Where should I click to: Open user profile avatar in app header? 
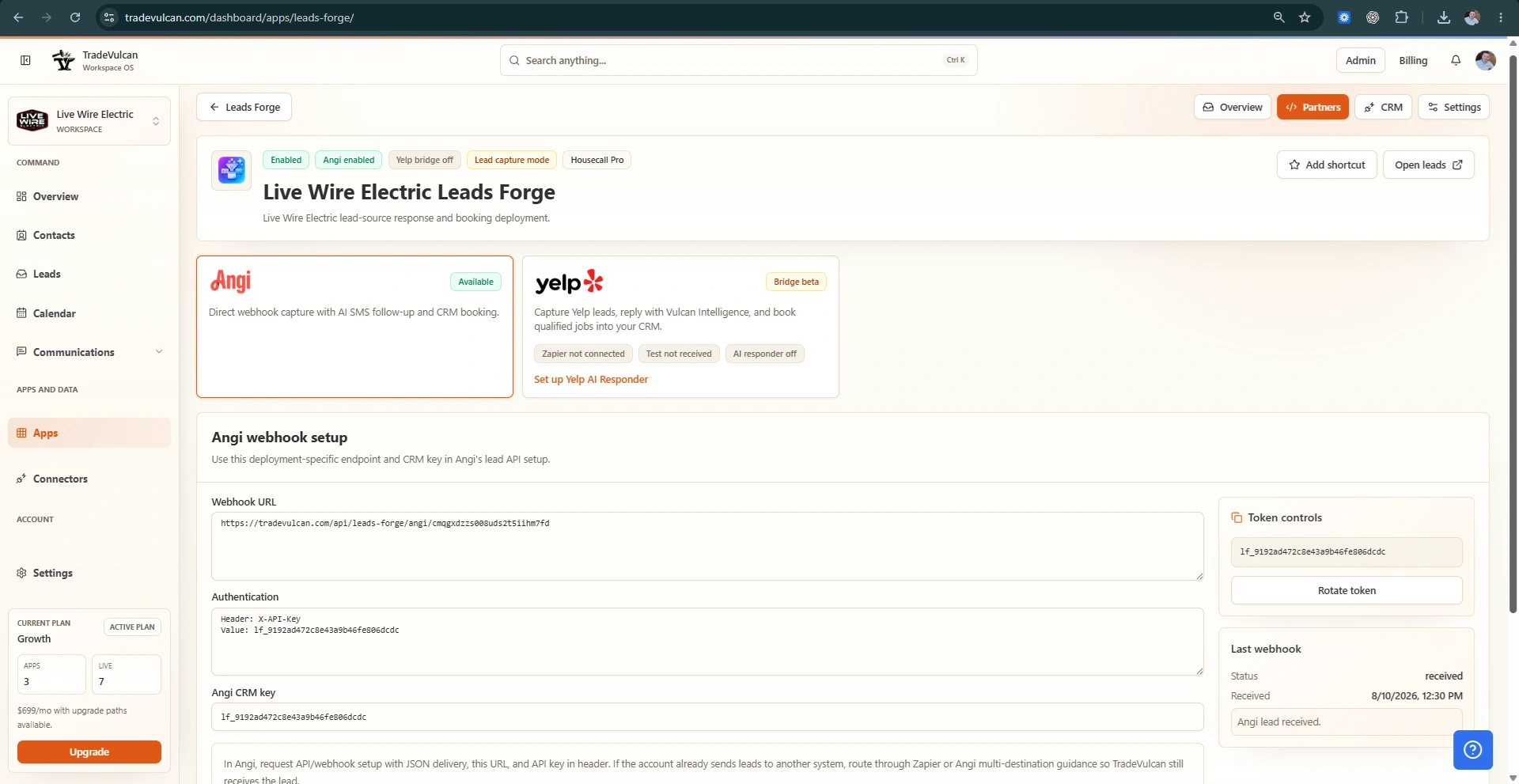[1486, 60]
